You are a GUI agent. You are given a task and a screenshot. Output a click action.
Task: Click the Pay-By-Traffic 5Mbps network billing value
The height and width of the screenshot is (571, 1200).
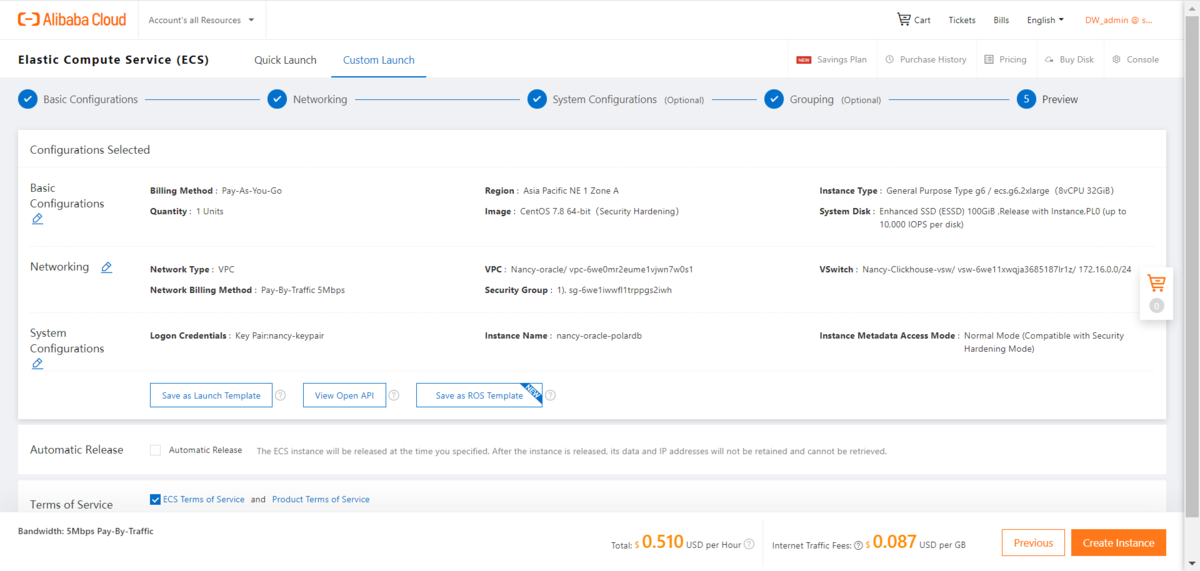pos(303,290)
